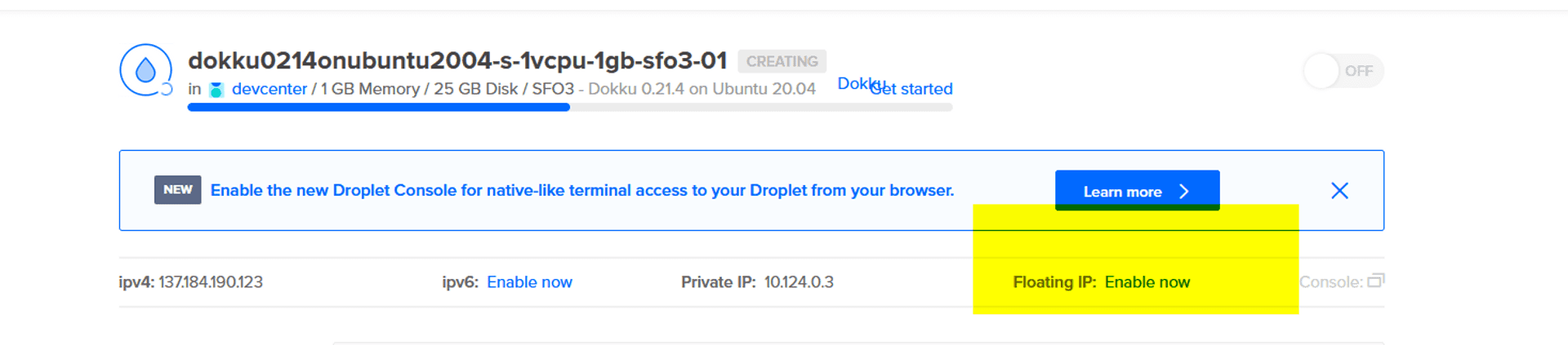Select the ipv4 address 137.184.190.123

pos(211,282)
